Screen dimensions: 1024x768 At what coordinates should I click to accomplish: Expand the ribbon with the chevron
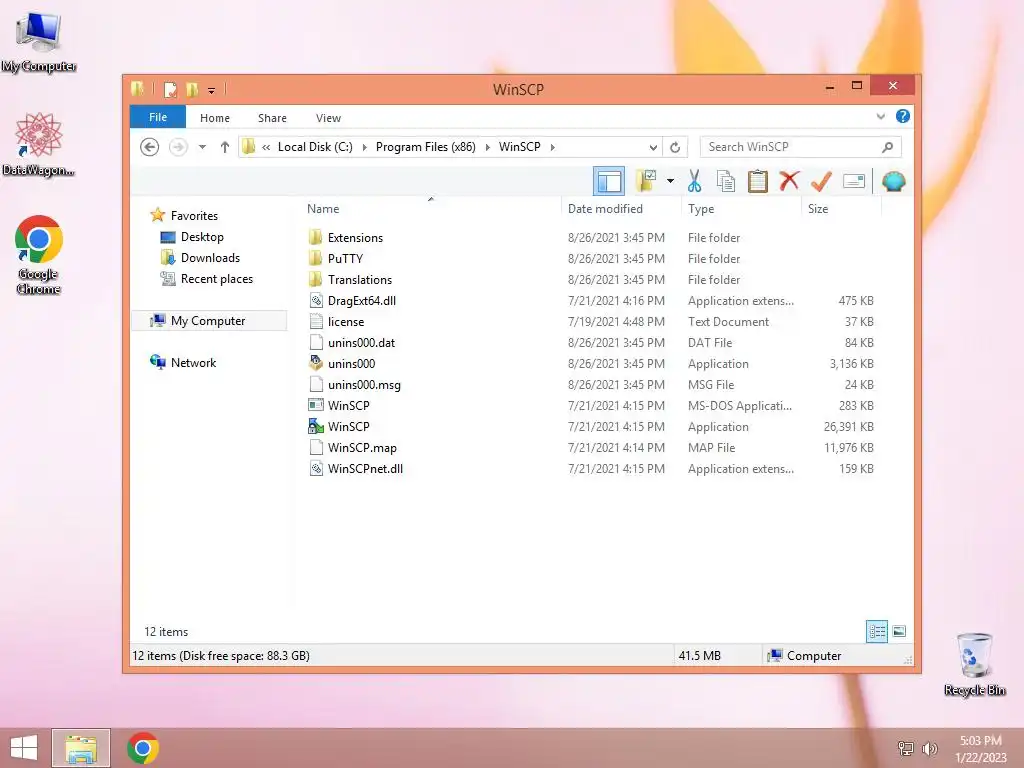click(x=880, y=117)
